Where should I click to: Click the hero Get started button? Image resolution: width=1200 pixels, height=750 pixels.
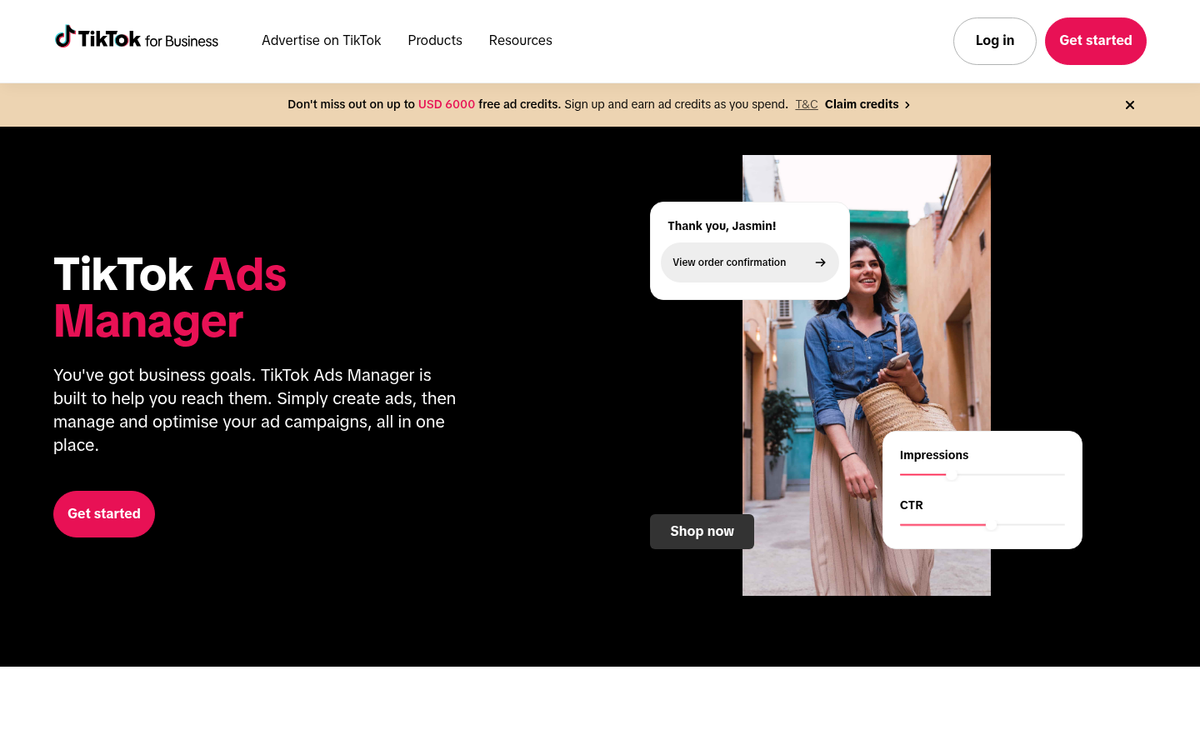point(104,513)
